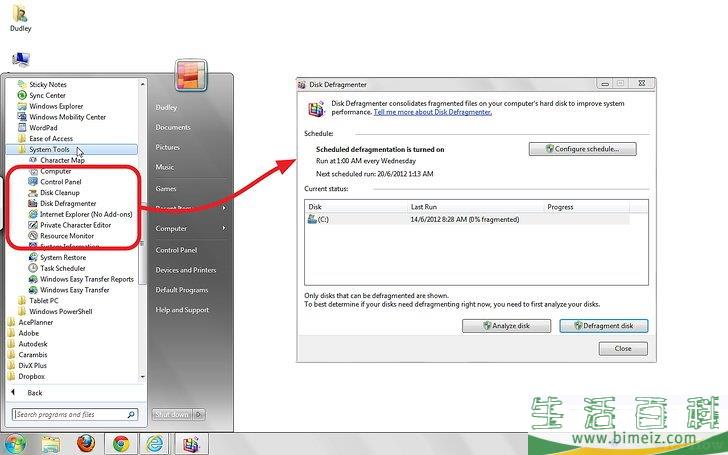Launch Sync Center icon
The height and width of the screenshot is (455, 728).
pos(21,95)
